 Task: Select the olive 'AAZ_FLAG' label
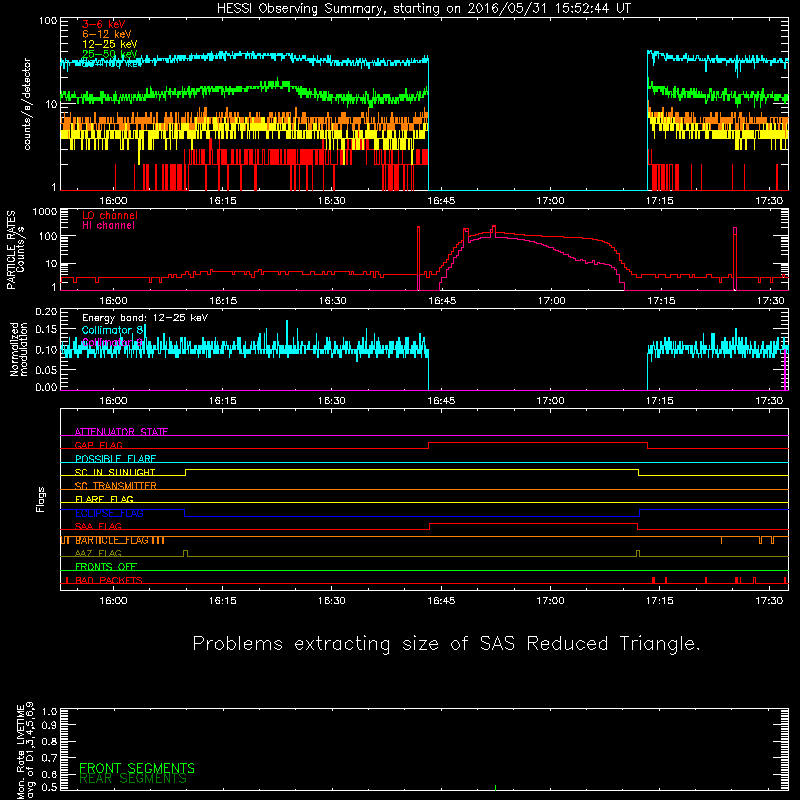coord(98,553)
